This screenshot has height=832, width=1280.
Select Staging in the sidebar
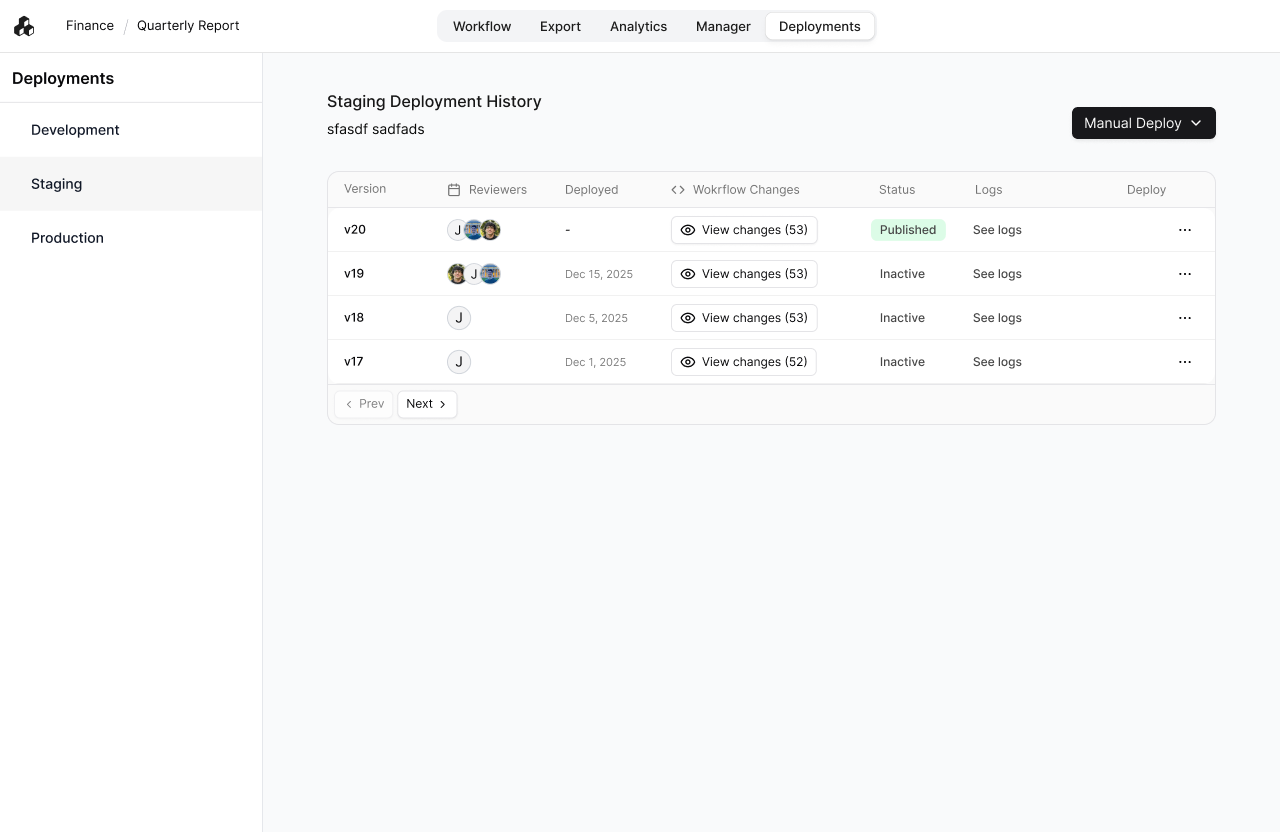click(x=131, y=184)
